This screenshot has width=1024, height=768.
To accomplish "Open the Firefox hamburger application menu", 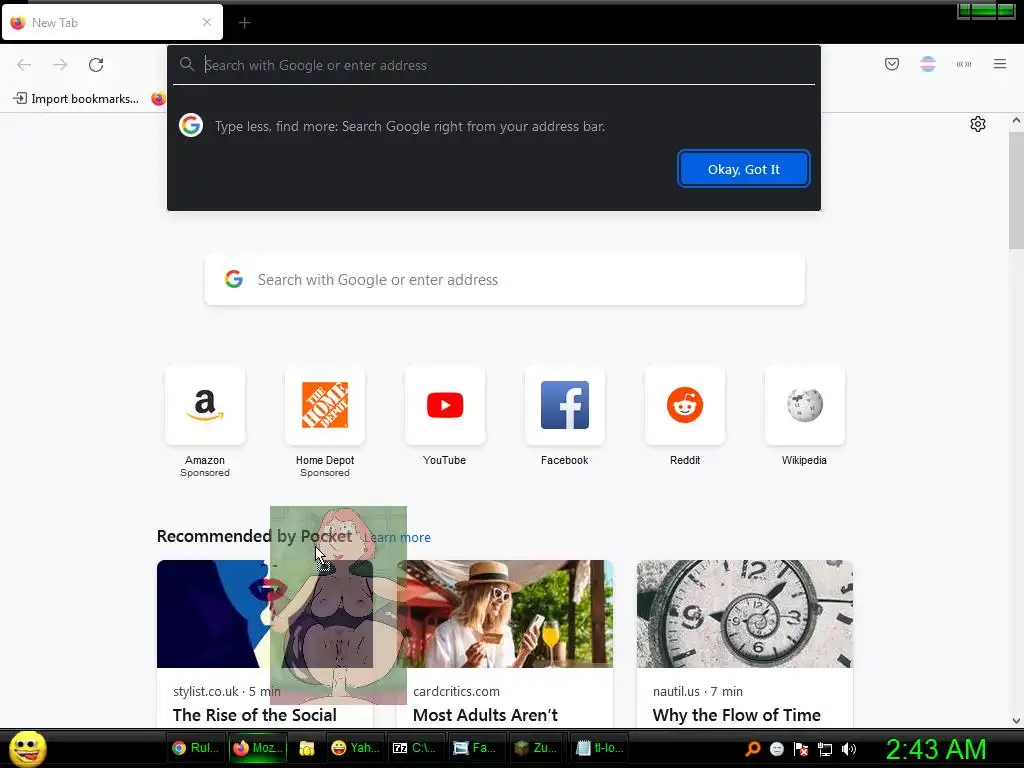I will (x=1000, y=64).
